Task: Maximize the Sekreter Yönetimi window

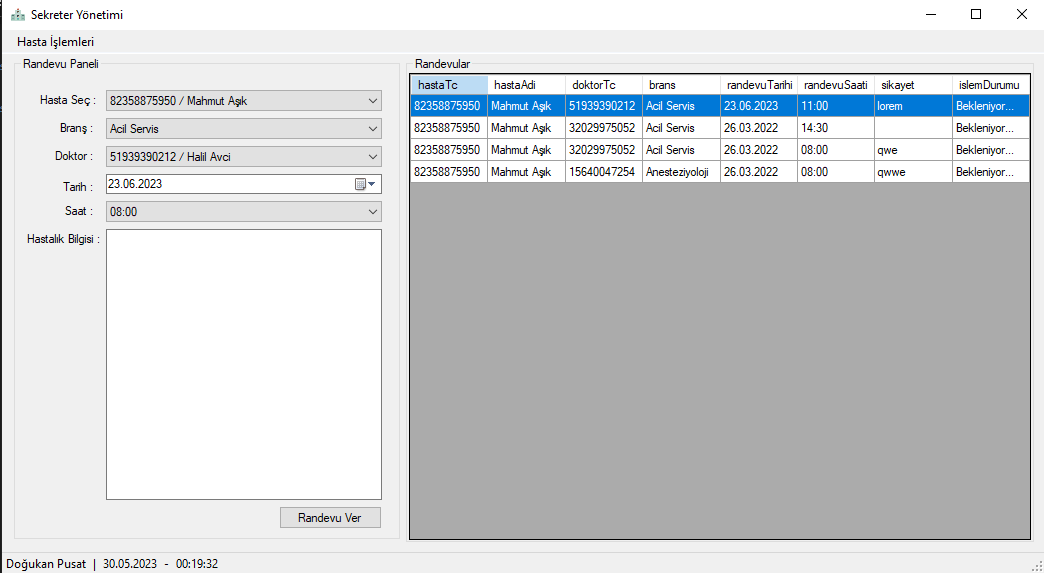Action: click(976, 15)
